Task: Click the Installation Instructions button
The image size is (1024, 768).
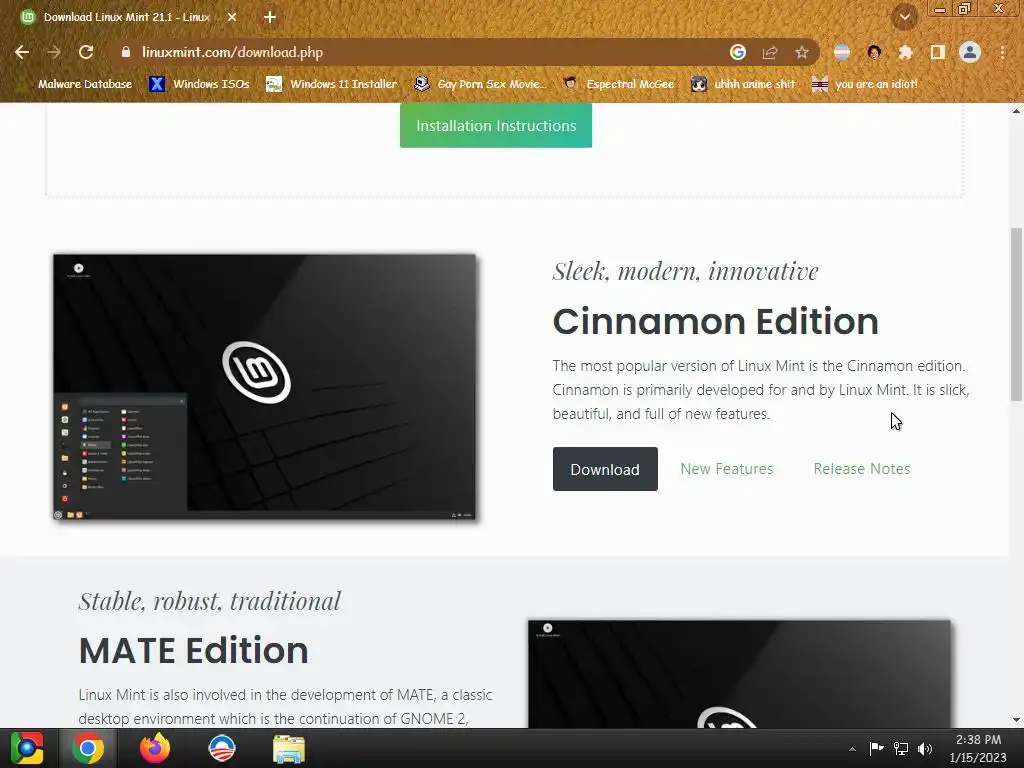Action: [496, 125]
